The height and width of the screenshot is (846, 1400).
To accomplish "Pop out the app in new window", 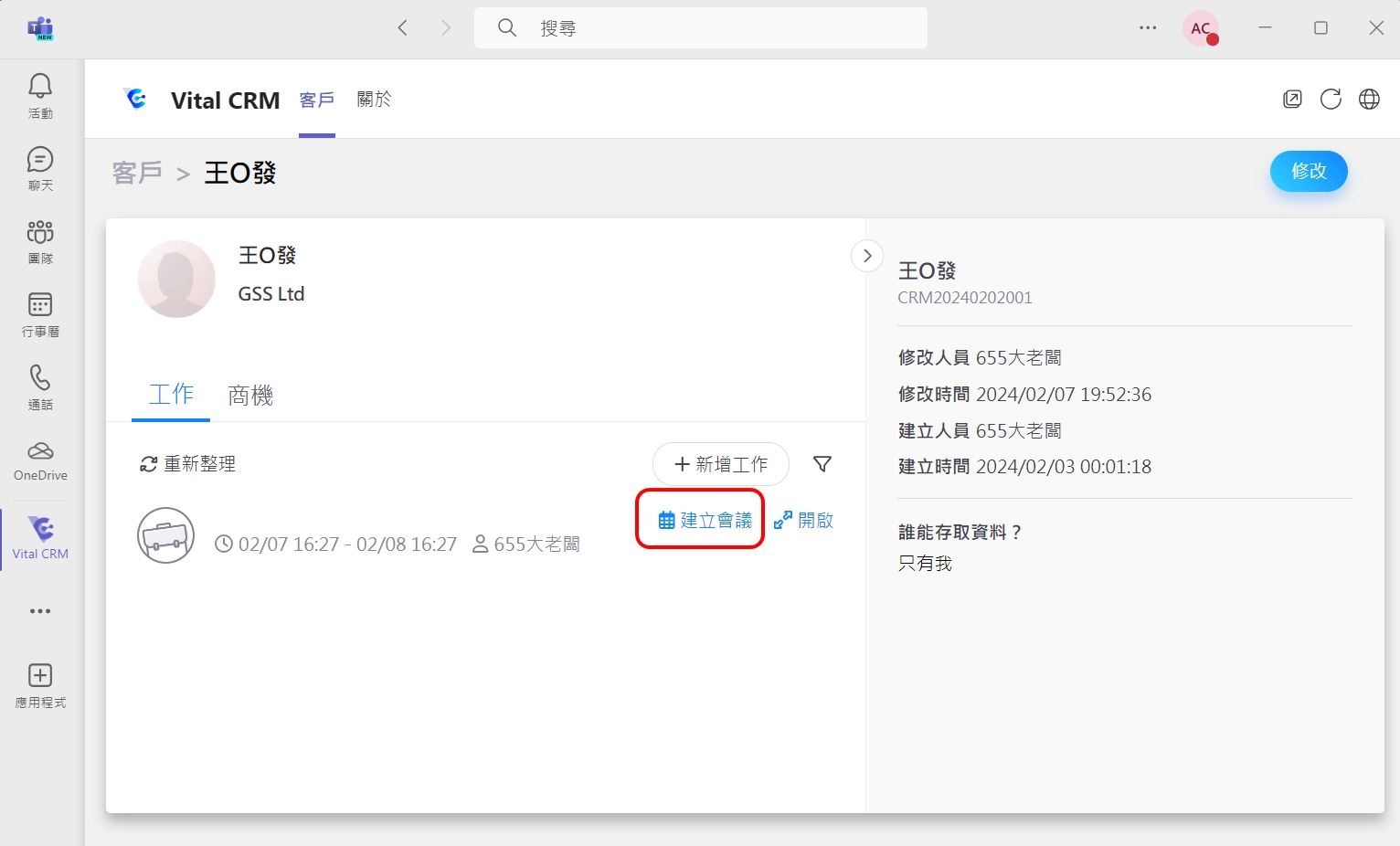I will pyautogui.click(x=1292, y=100).
